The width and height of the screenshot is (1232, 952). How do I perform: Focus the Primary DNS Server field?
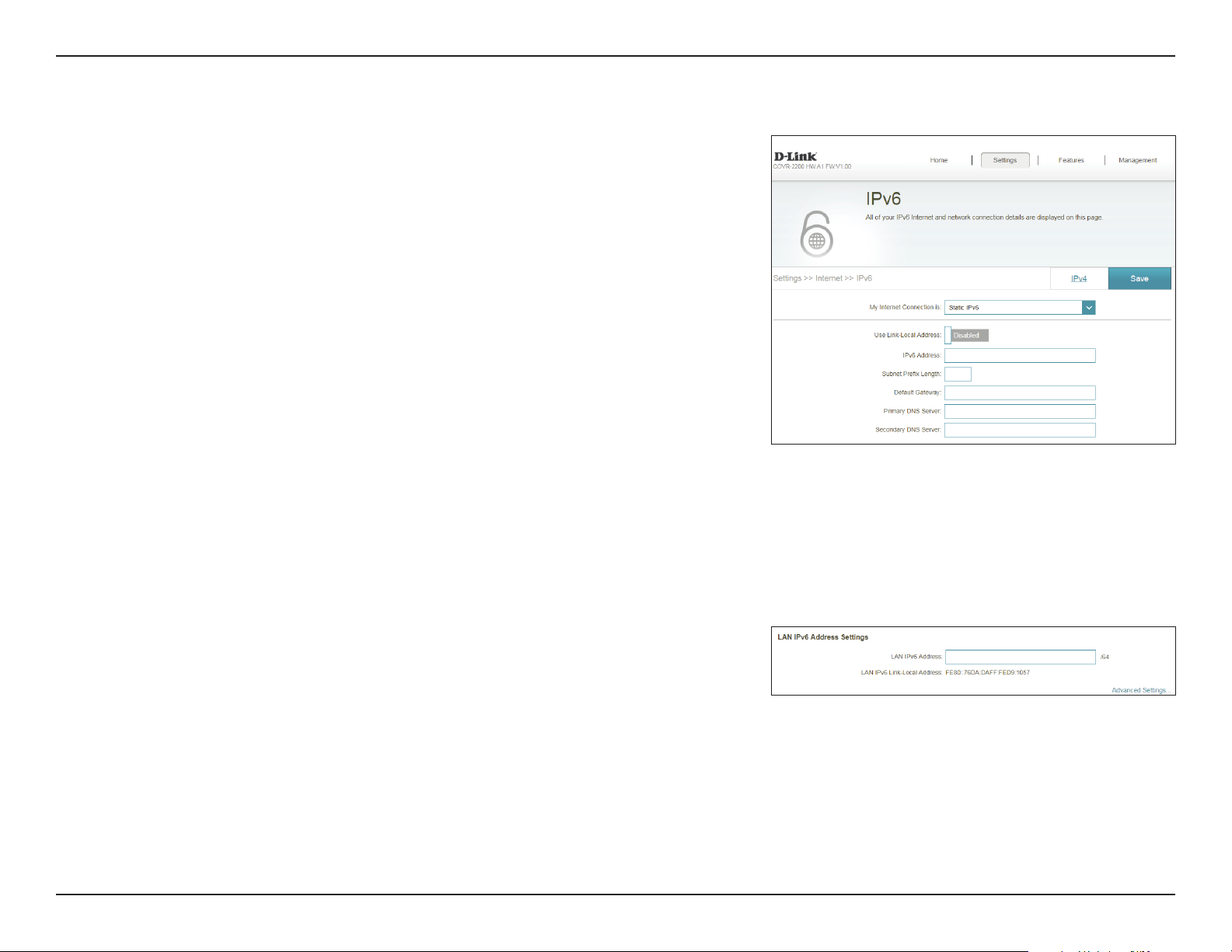pyautogui.click(x=1020, y=412)
